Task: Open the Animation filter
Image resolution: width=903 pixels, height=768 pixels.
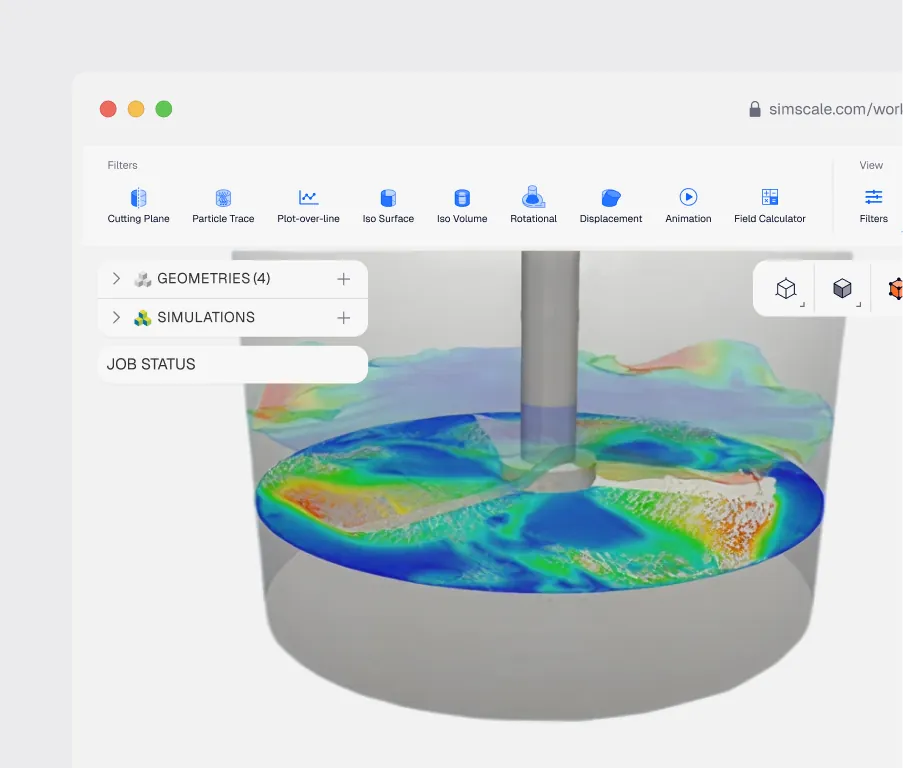Action: tap(688, 206)
